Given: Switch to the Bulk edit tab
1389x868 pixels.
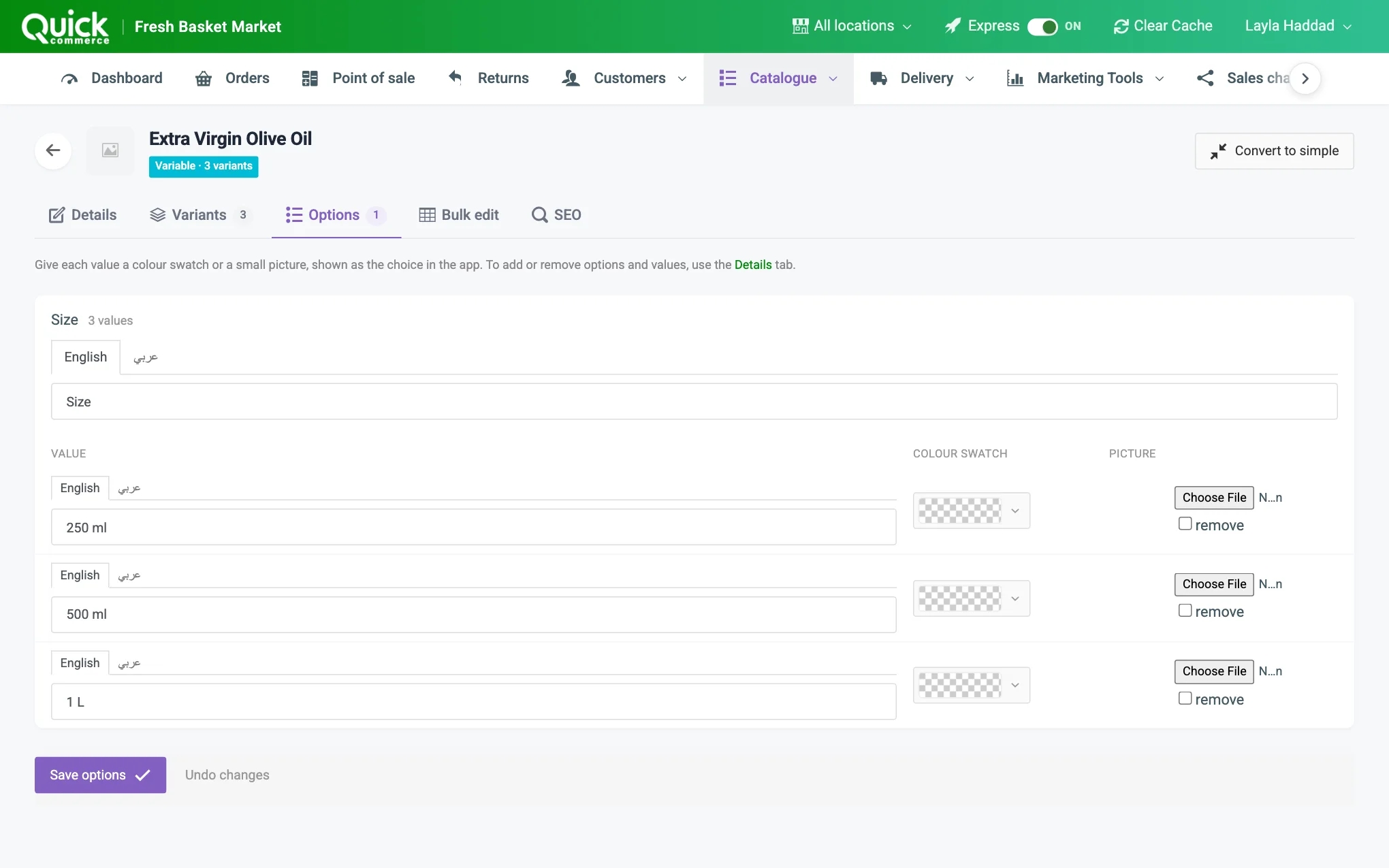Looking at the screenshot, I should [x=459, y=215].
